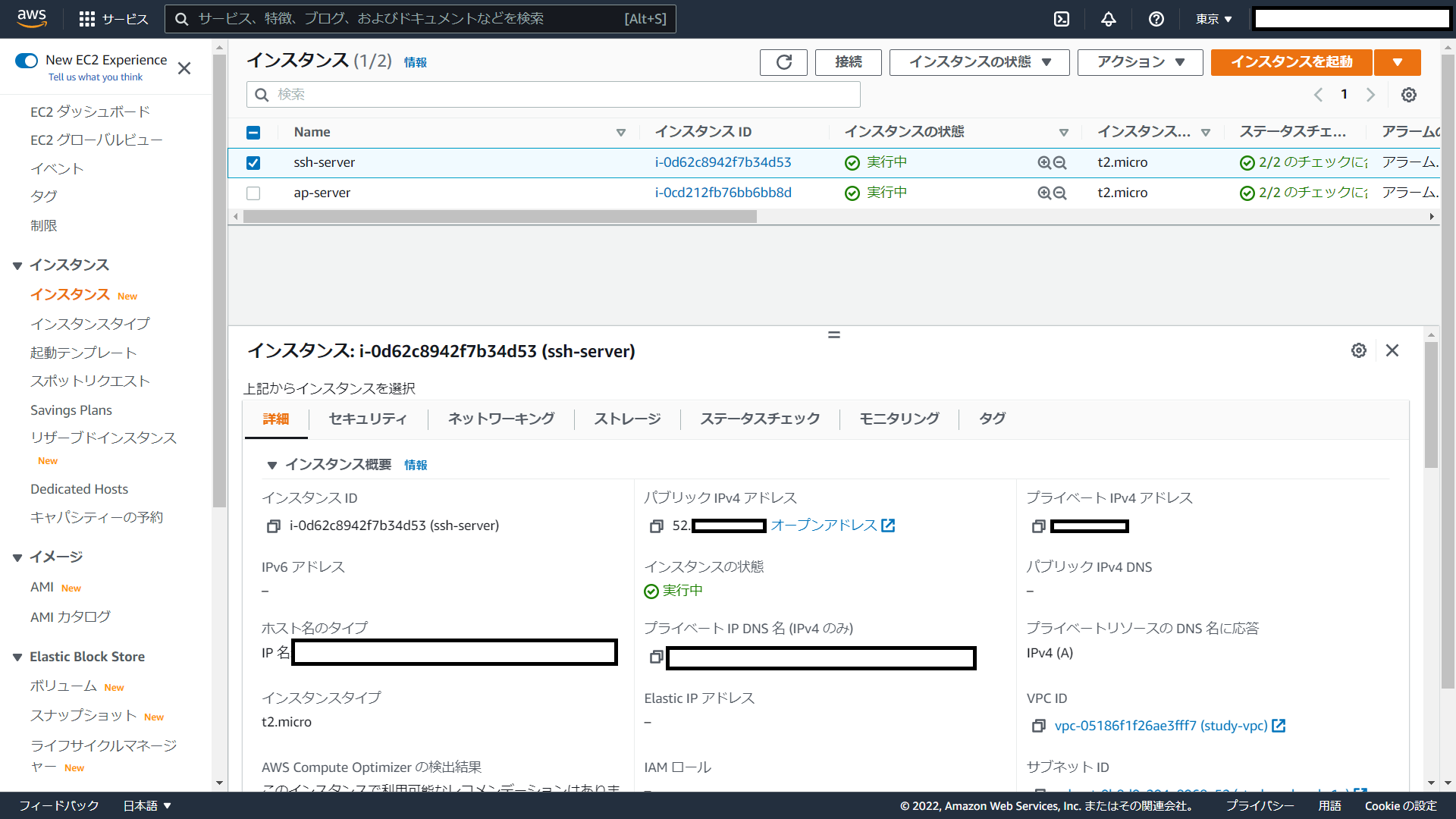Open the アクション dropdown menu
This screenshot has height=819, width=1456.
[1140, 62]
